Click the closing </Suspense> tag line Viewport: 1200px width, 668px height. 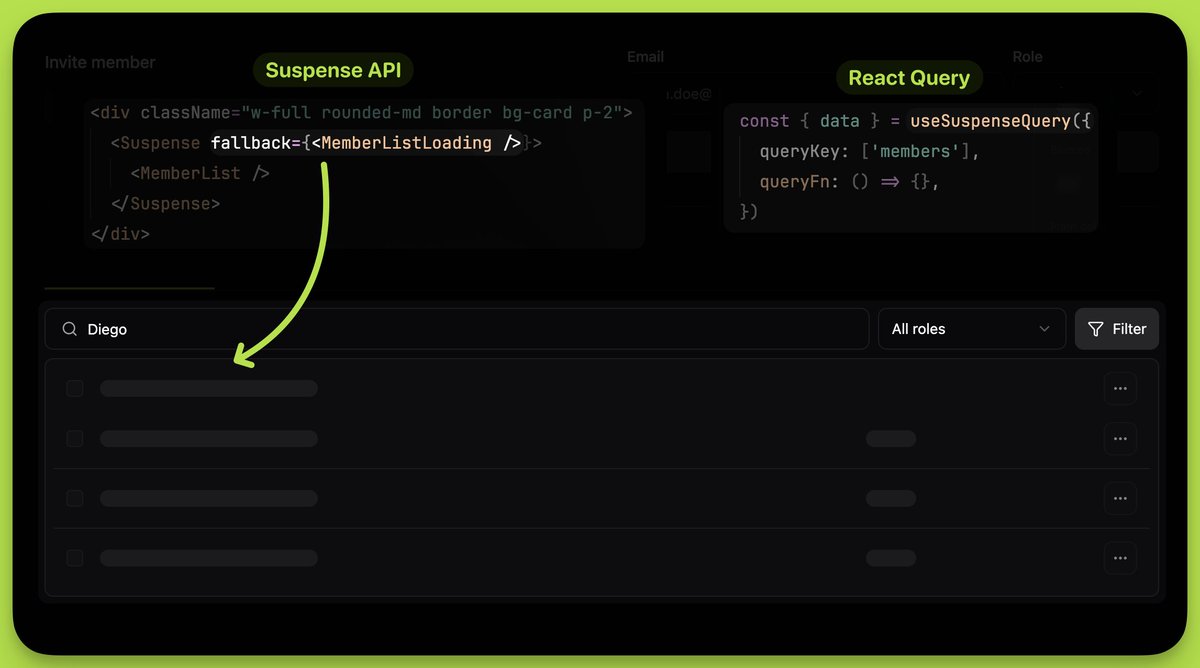[165, 203]
